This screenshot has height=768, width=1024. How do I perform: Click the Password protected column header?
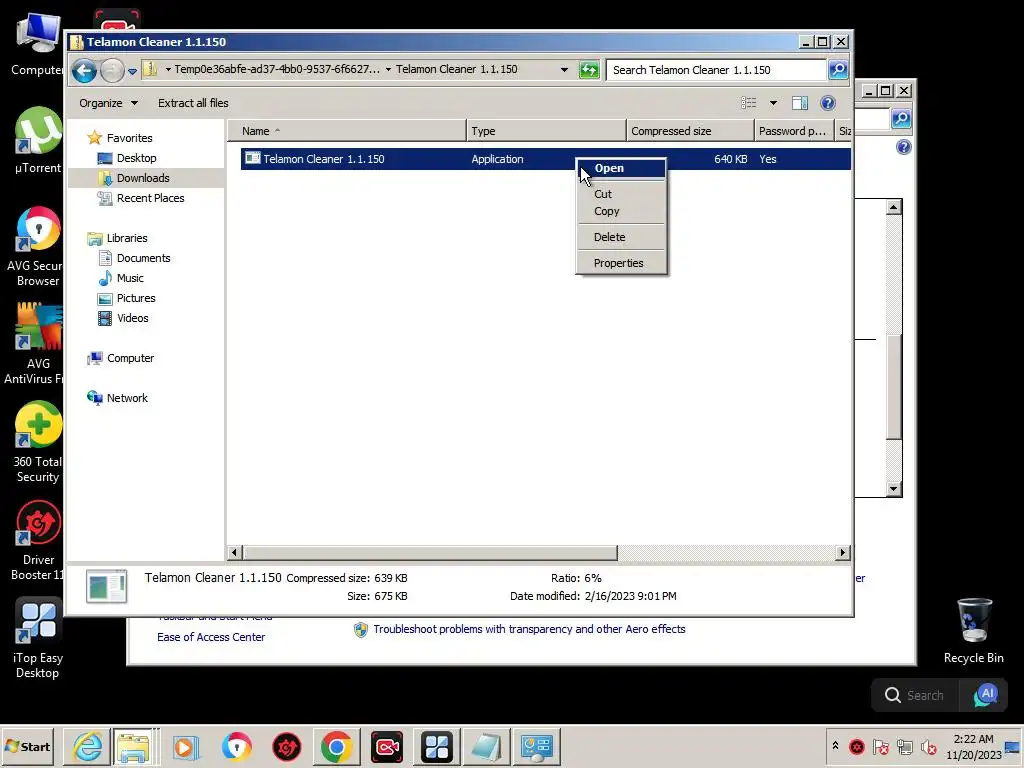[793, 131]
